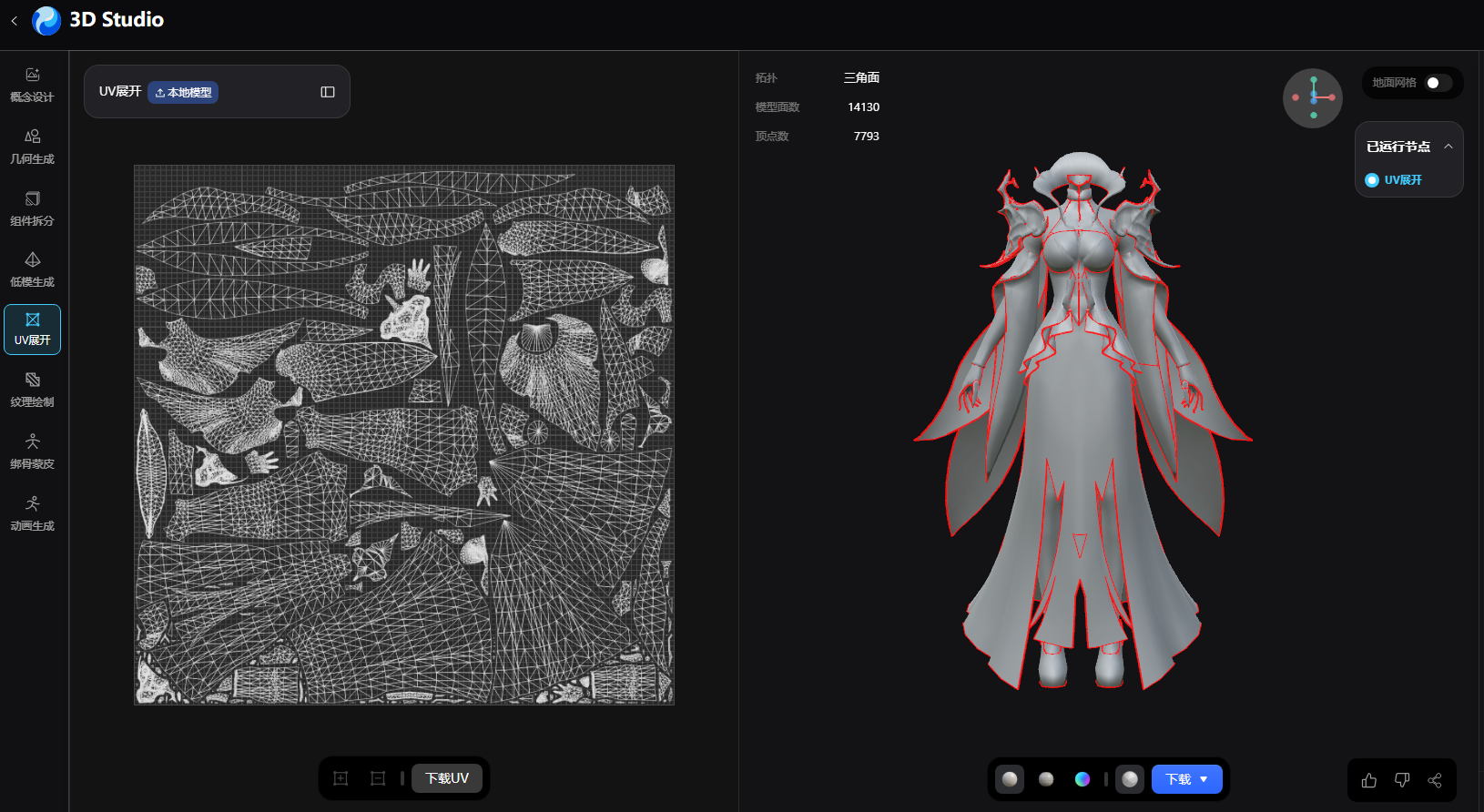Click the axis orientation gizmo
The width and height of the screenshot is (1484, 812).
tap(1313, 98)
